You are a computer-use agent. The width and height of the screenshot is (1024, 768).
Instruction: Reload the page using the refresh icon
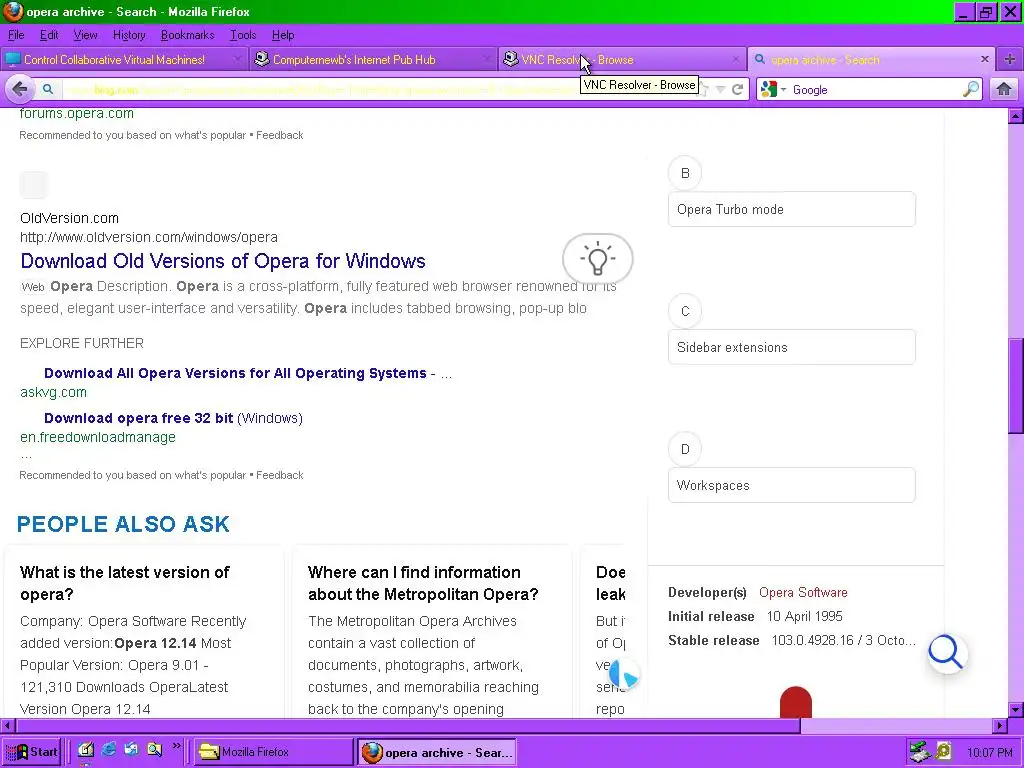point(737,89)
